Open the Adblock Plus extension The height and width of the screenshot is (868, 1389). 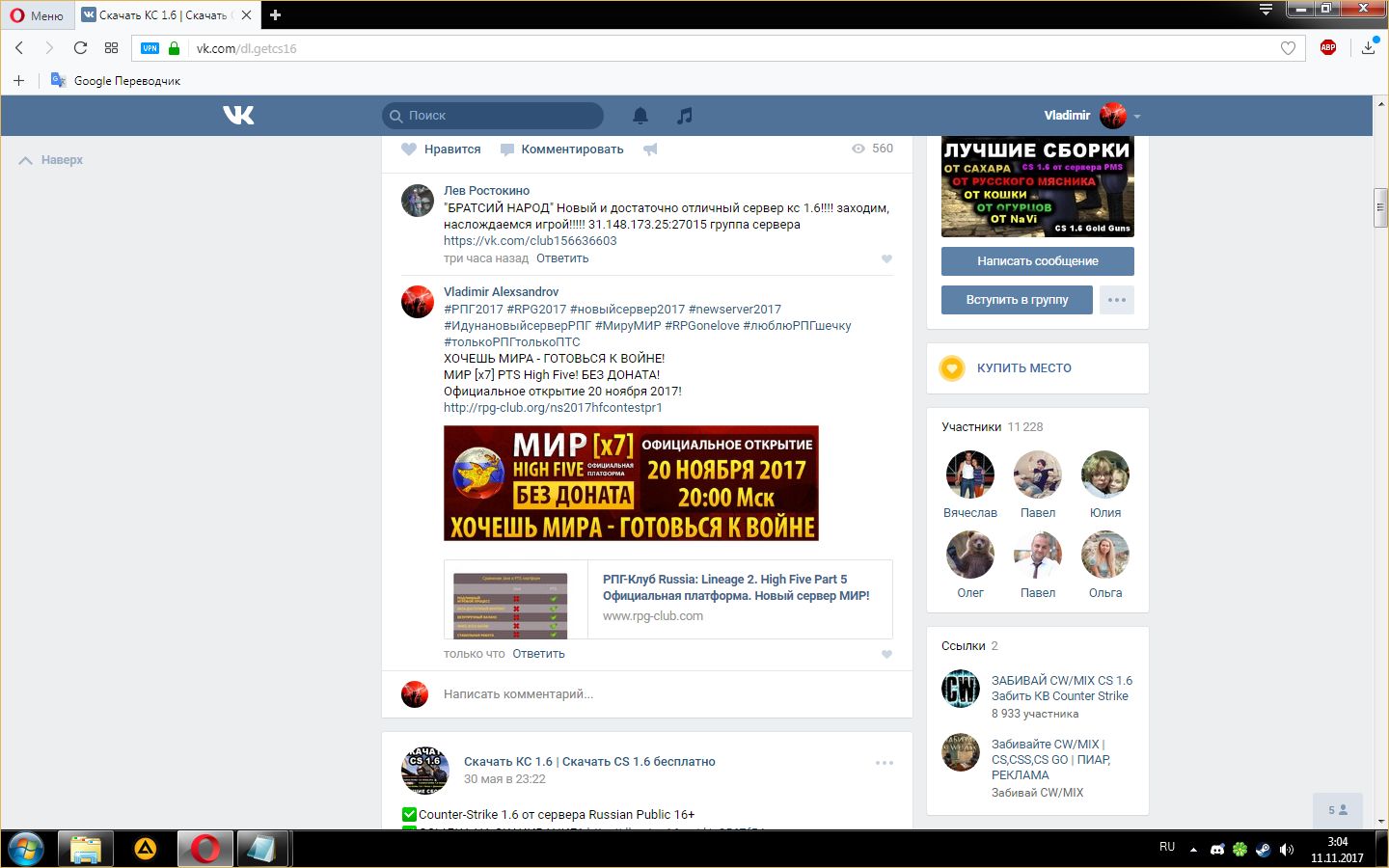[x=1328, y=48]
